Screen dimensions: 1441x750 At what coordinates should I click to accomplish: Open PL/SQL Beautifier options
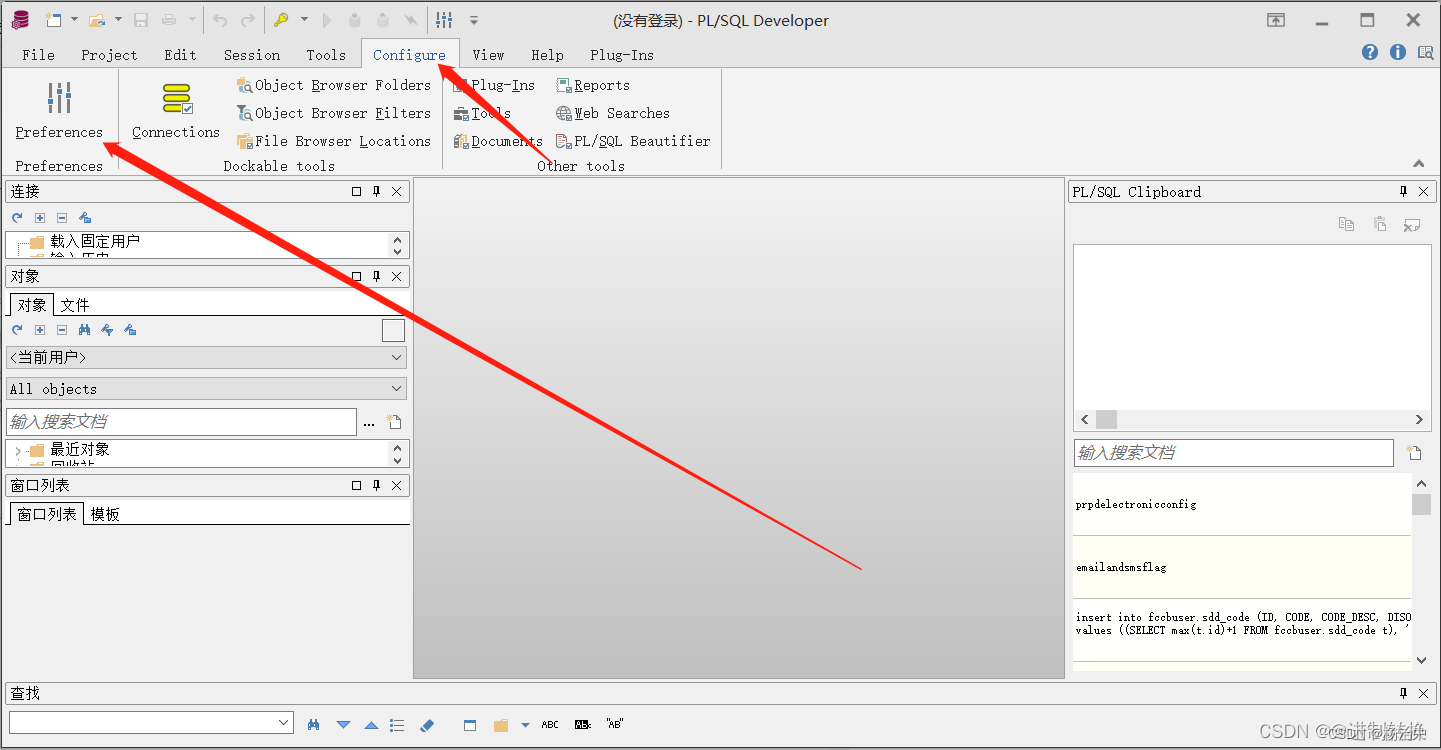[x=633, y=141]
